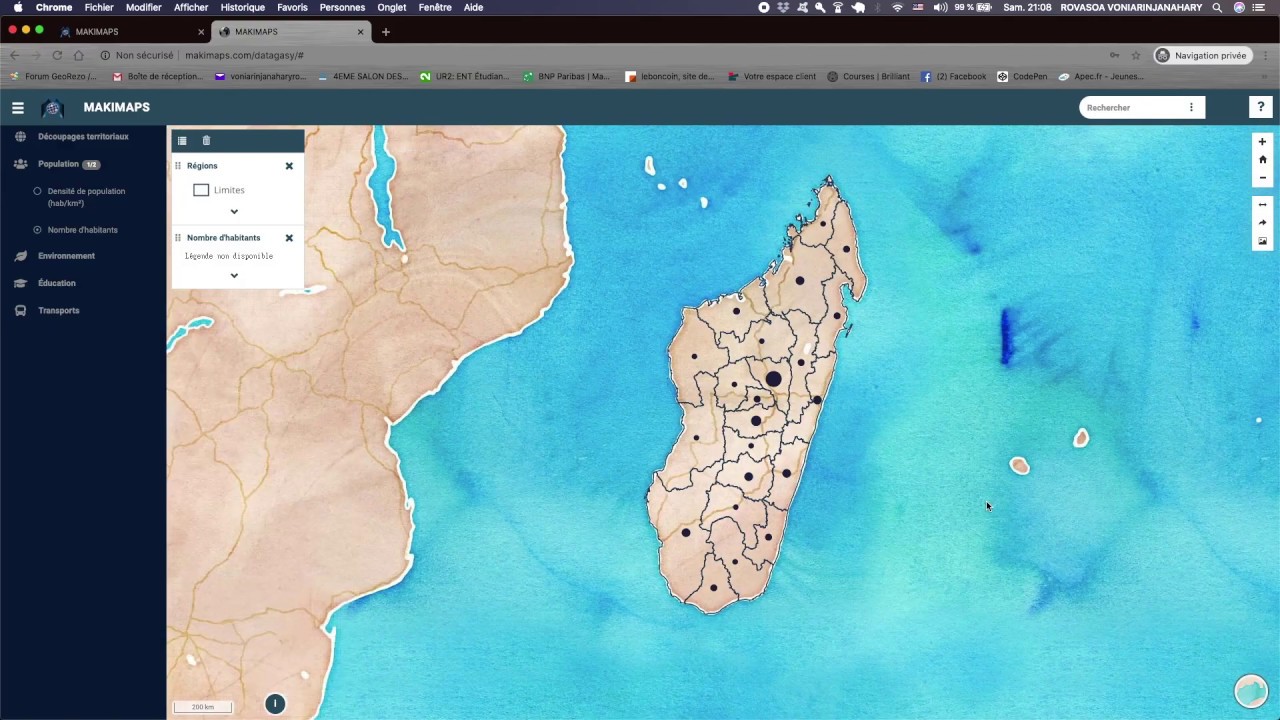The width and height of the screenshot is (1280, 720).
Task: Open Chrome three-dot menu
Action: (x=1266, y=56)
